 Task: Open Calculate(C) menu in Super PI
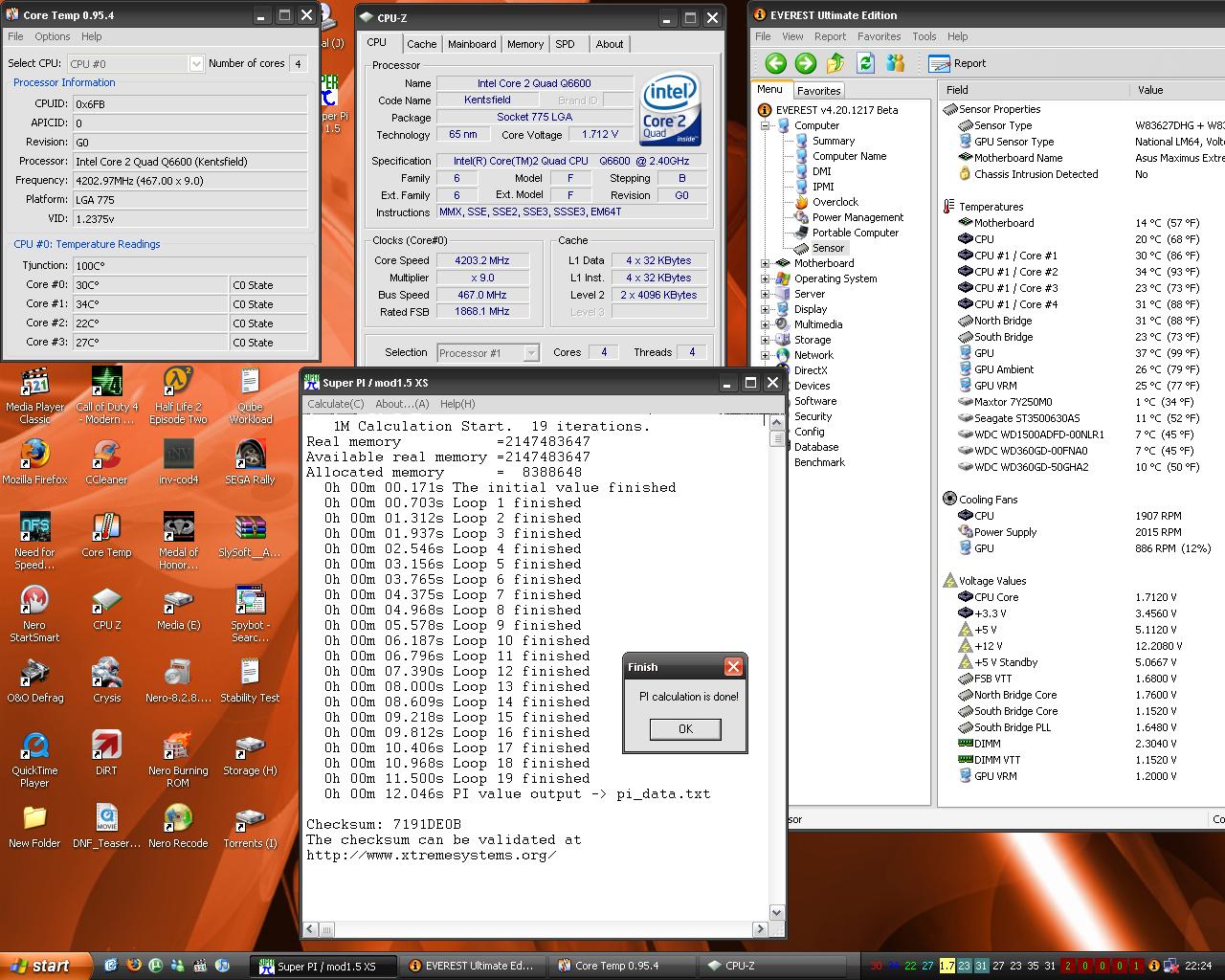(335, 404)
